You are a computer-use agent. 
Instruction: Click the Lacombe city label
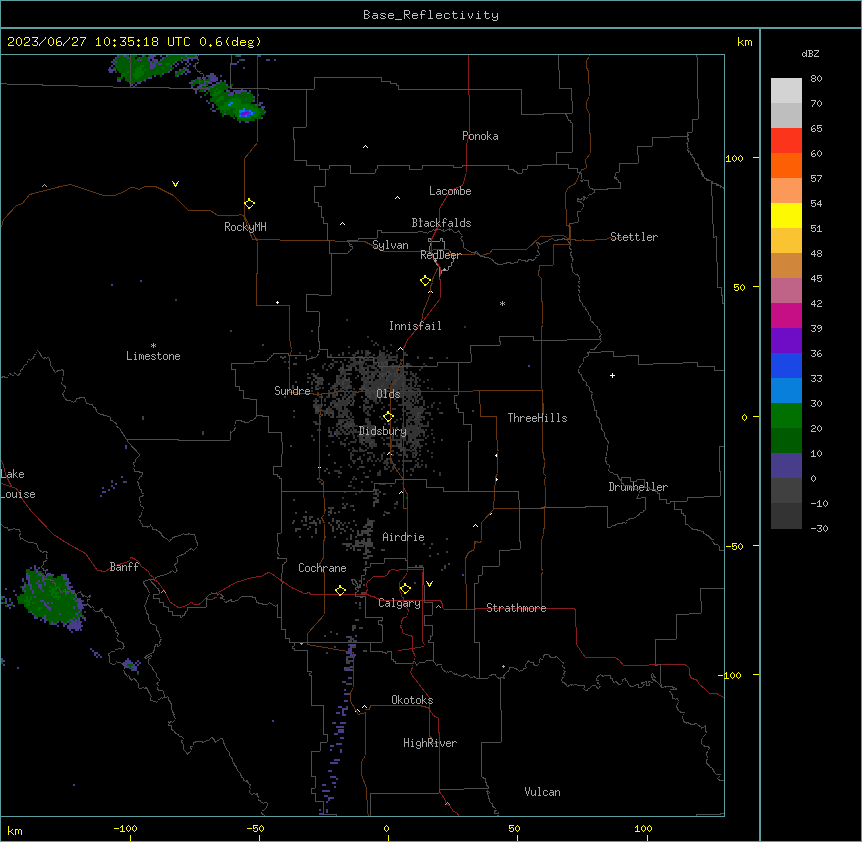pos(450,191)
